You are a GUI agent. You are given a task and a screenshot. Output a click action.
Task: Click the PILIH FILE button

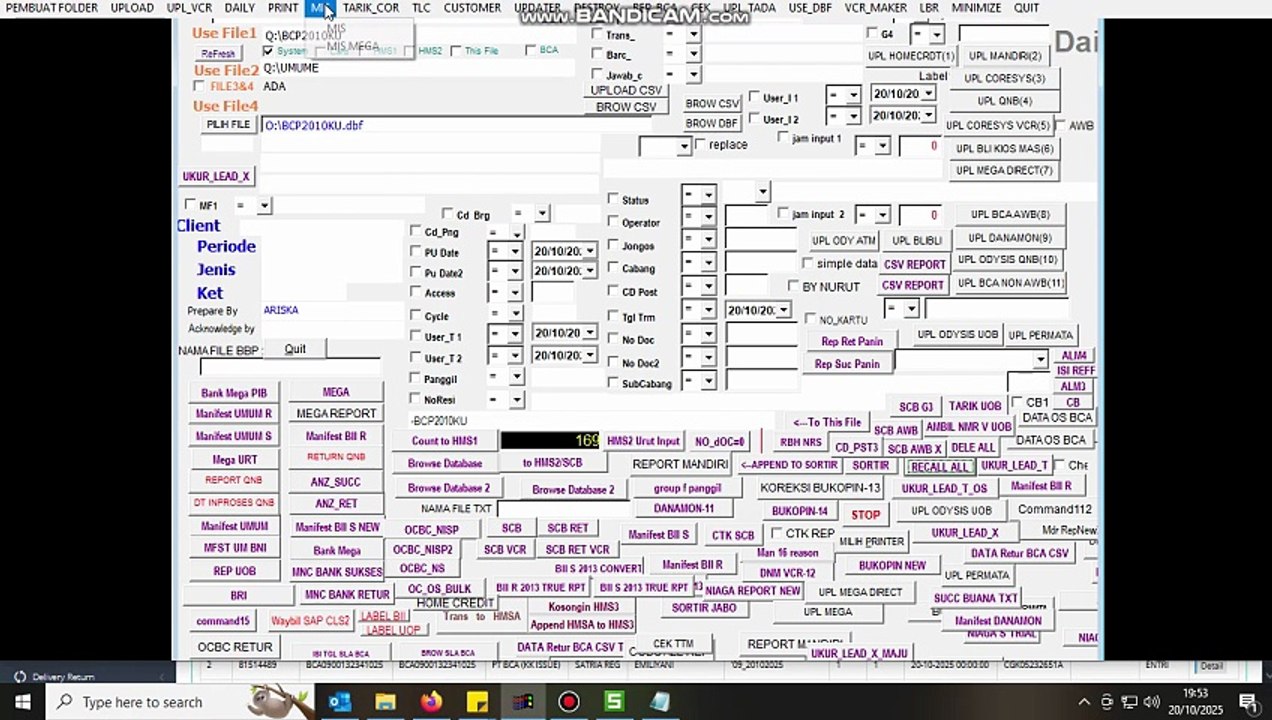pos(228,125)
